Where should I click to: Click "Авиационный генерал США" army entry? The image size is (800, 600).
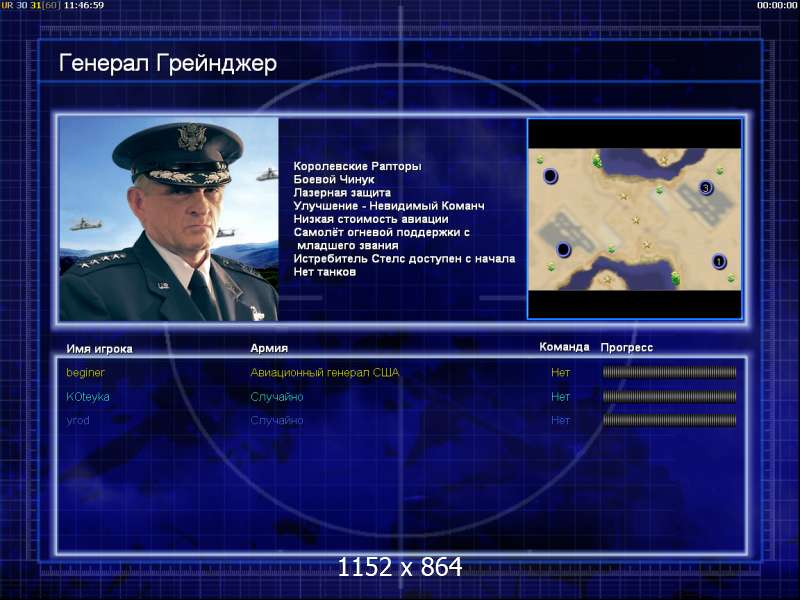point(324,372)
